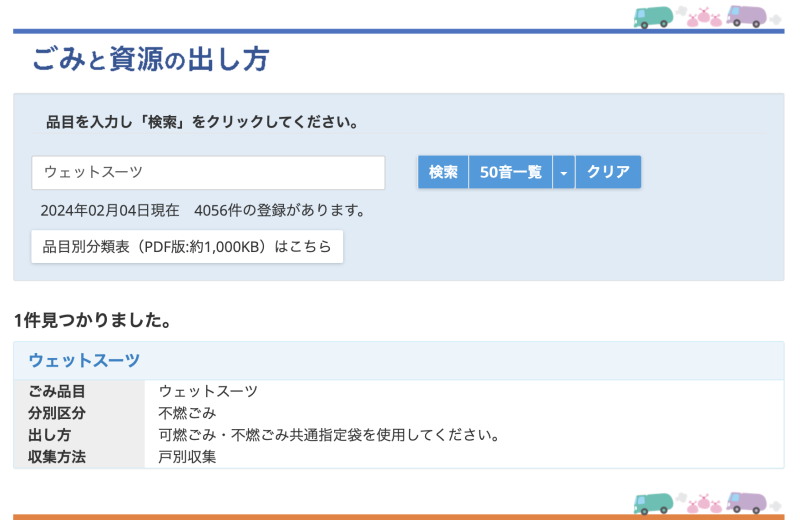Image resolution: width=800 pixels, height=525 pixels.
Task: Click the 出し方 instruction text about 指定袋
Action: click(328, 436)
